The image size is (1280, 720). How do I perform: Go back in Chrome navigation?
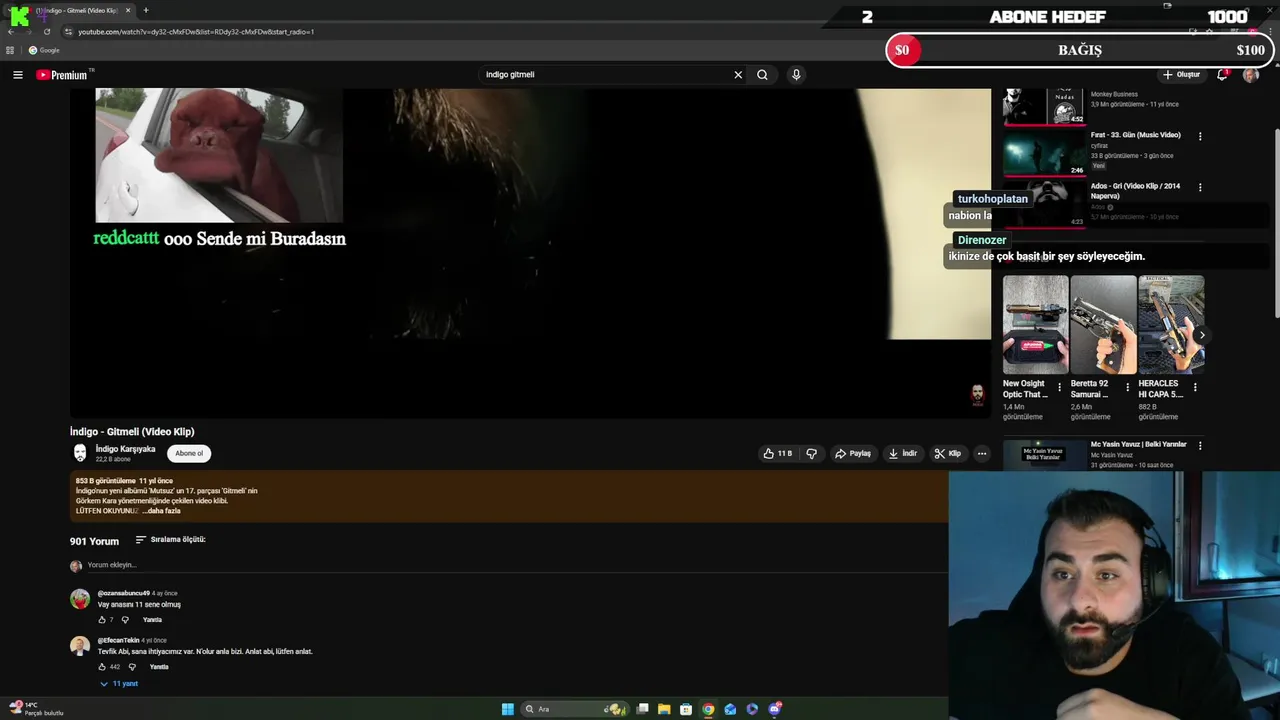(x=11, y=32)
